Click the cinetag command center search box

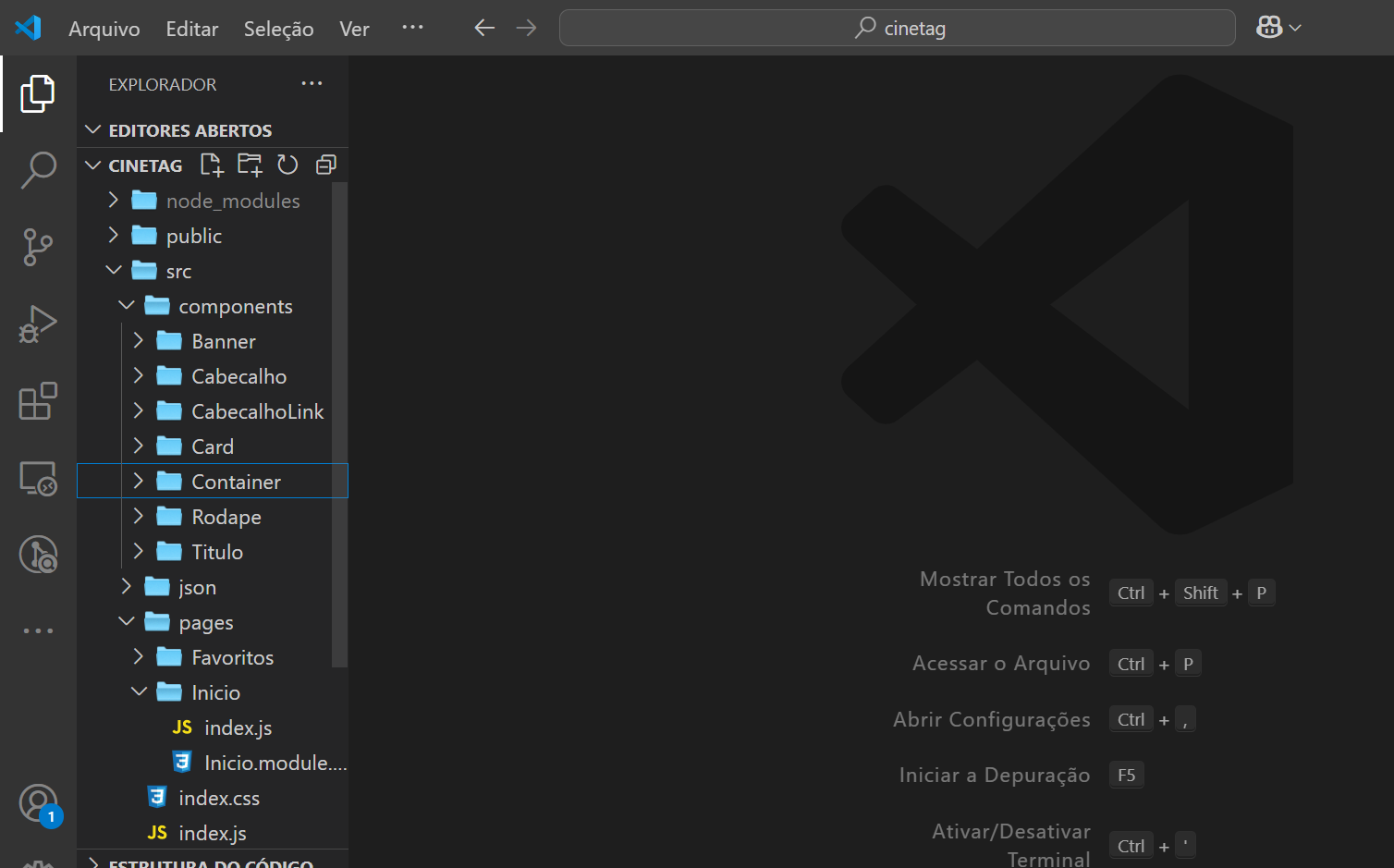pos(898,28)
